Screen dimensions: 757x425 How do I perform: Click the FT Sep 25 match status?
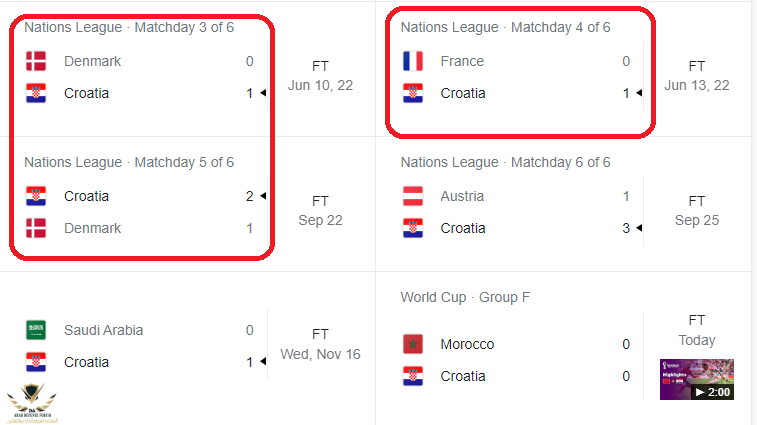696,210
